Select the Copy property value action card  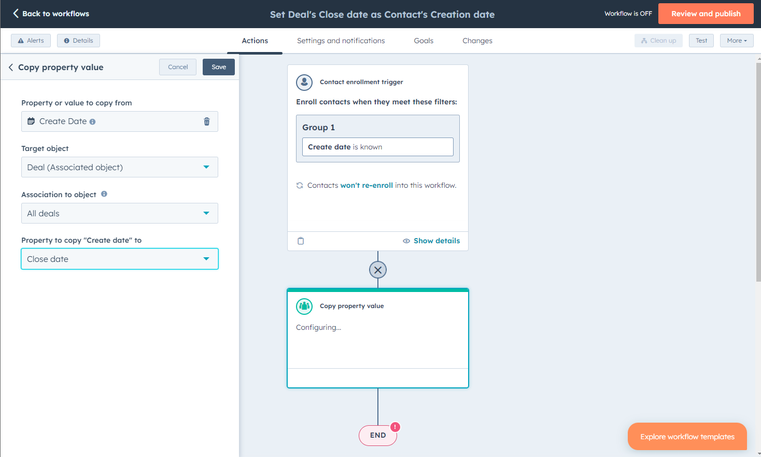378,339
